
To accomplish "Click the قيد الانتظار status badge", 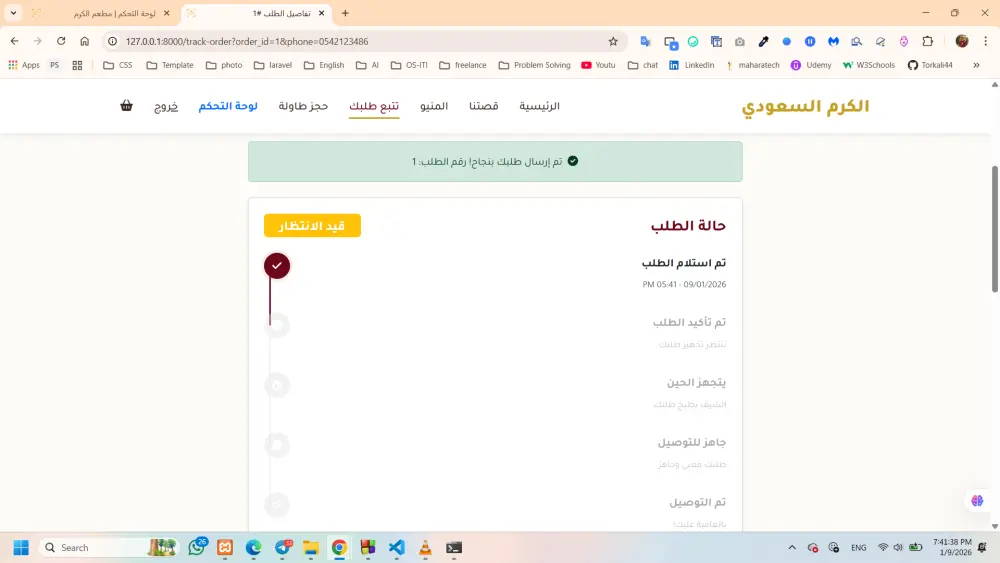I will pos(312,226).
